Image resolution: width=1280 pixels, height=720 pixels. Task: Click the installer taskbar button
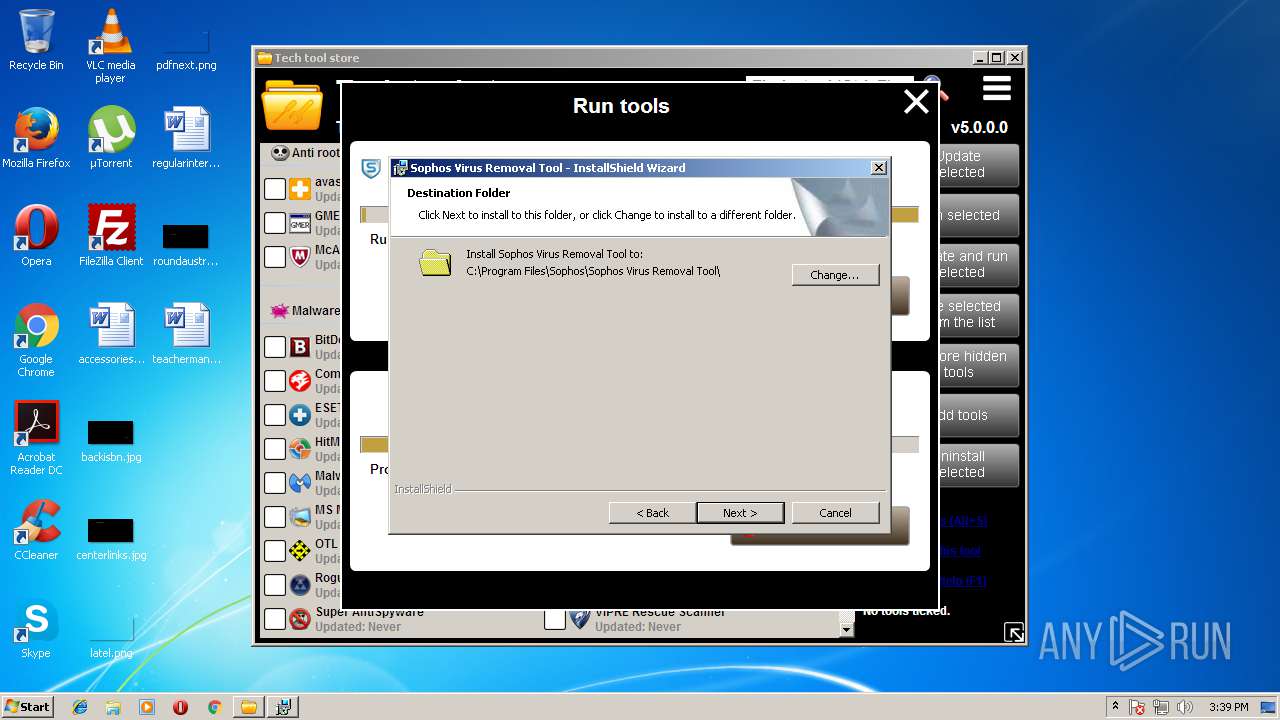pyautogui.click(x=283, y=707)
